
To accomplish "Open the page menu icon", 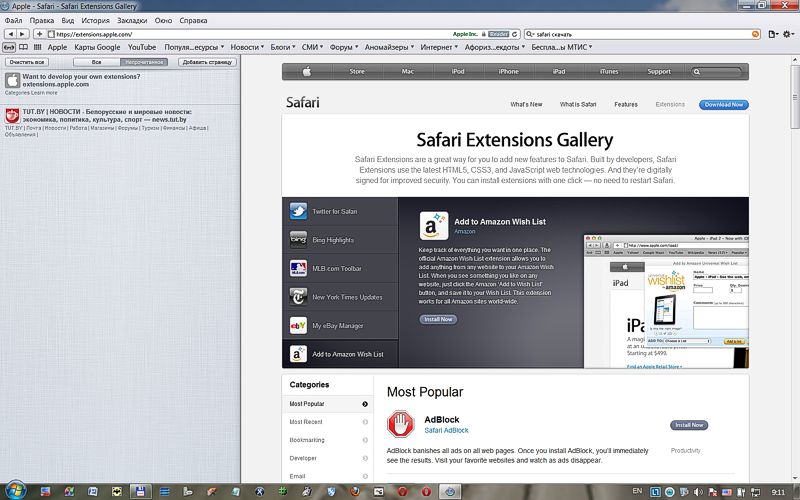I will 773,34.
